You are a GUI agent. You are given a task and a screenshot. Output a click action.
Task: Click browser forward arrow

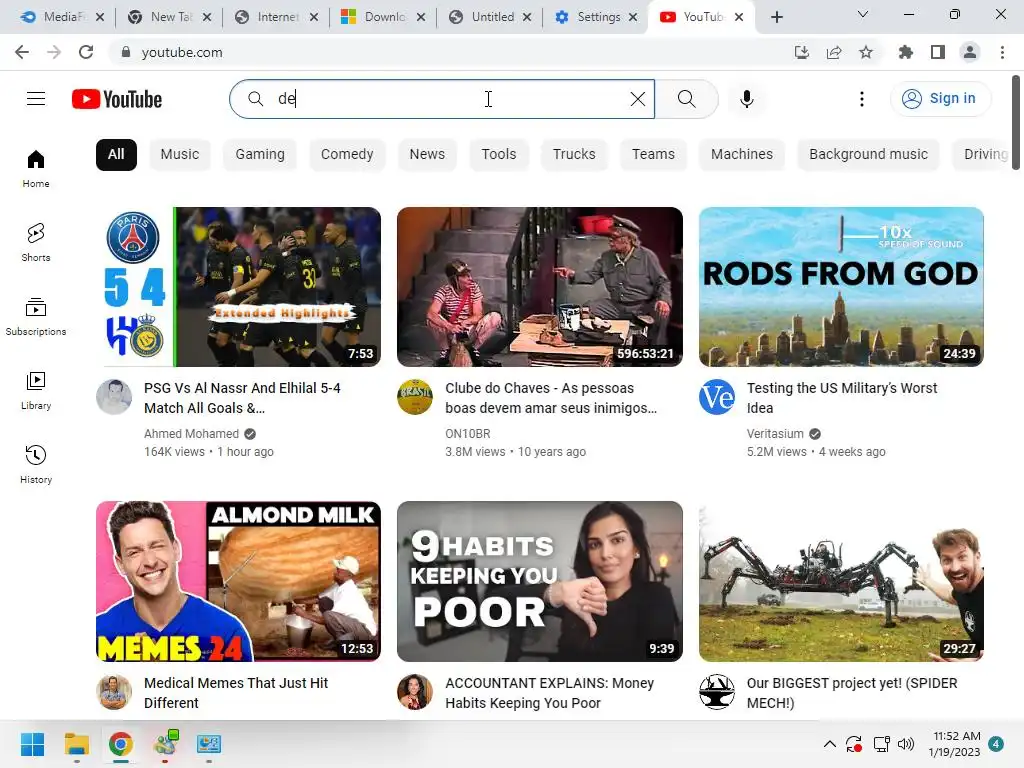pyautogui.click(x=54, y=52)
